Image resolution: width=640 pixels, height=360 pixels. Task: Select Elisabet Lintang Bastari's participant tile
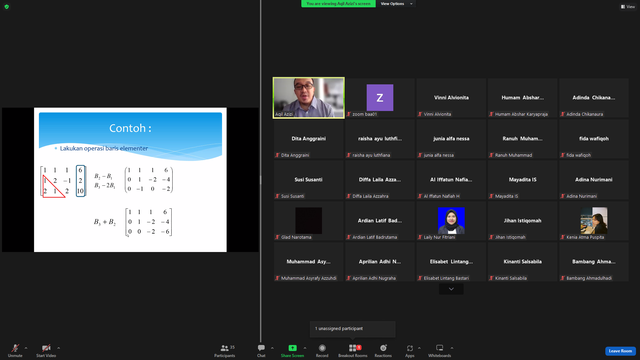click(x=451, y=262)
